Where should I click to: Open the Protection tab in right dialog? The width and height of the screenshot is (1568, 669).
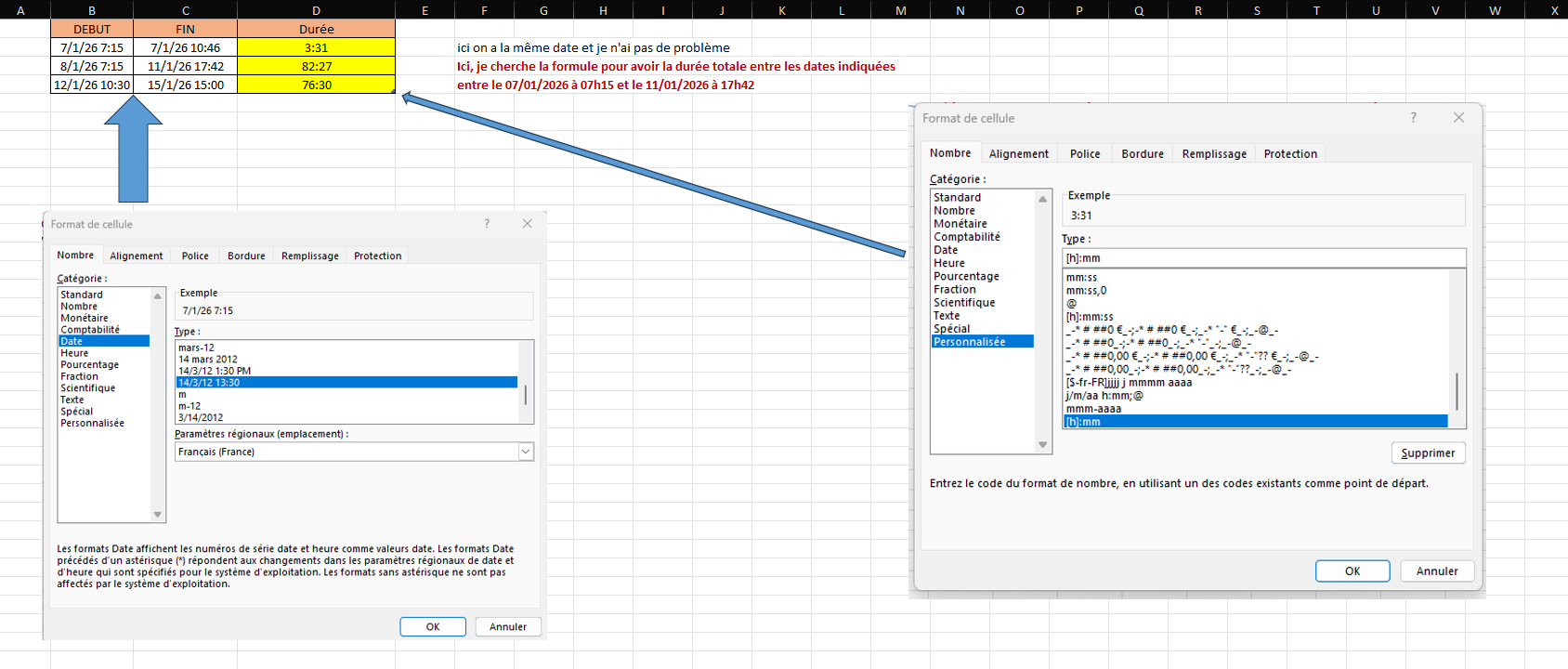coord(1289,154)
